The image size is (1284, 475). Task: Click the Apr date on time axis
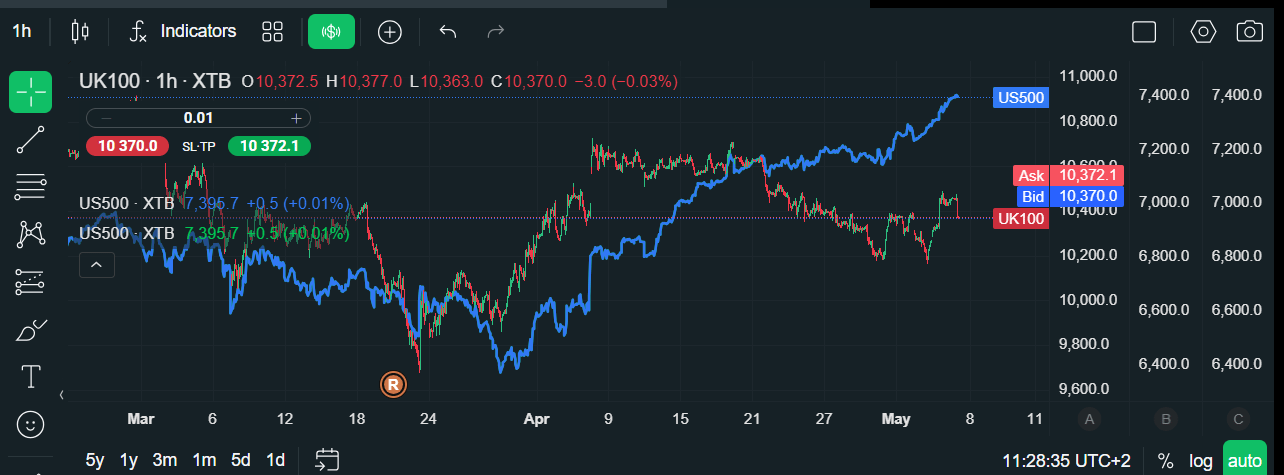pyautogui.click(x=537, y=418)
